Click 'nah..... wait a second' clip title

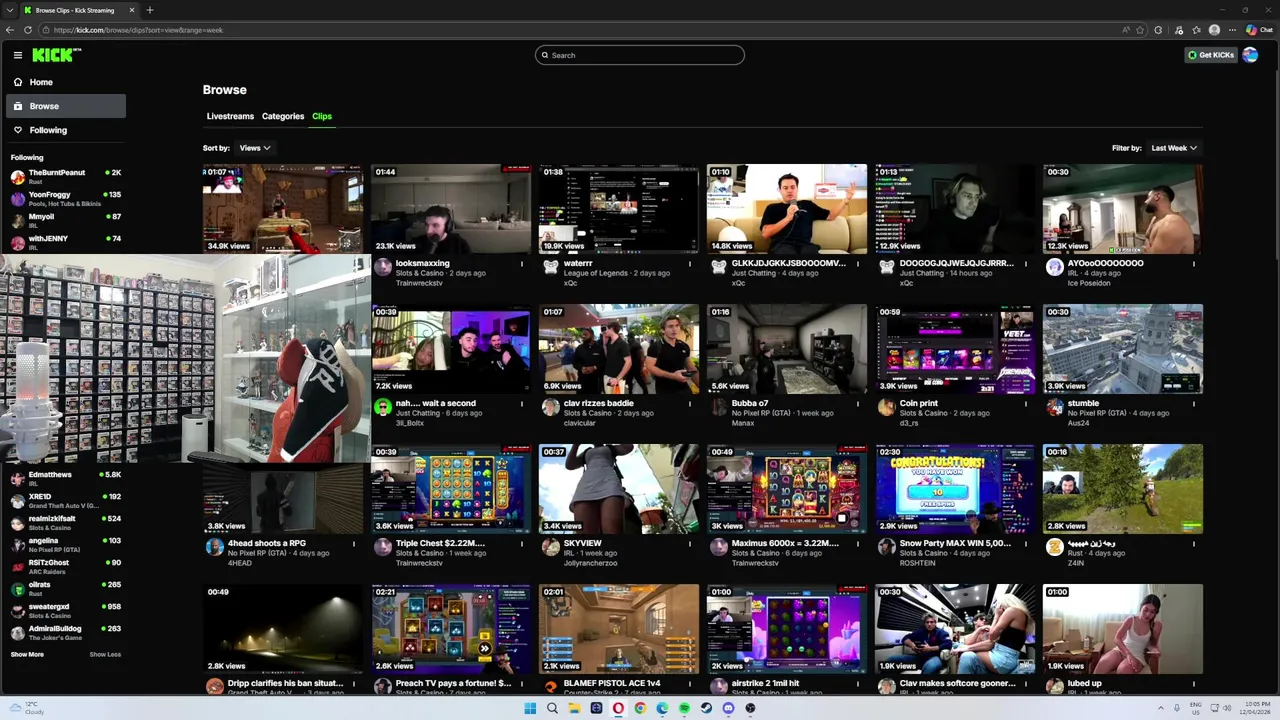(435, 403)
